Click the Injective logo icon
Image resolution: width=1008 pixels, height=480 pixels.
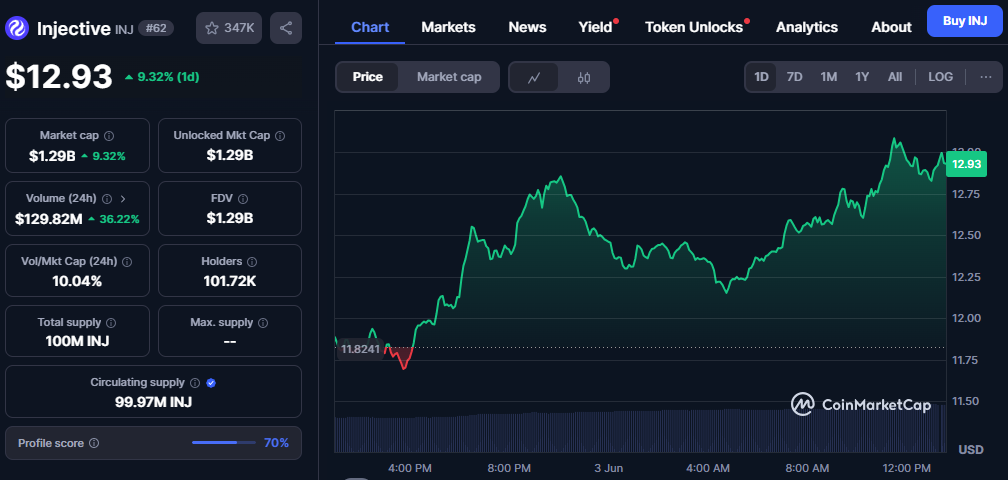(x=16, y=28)
